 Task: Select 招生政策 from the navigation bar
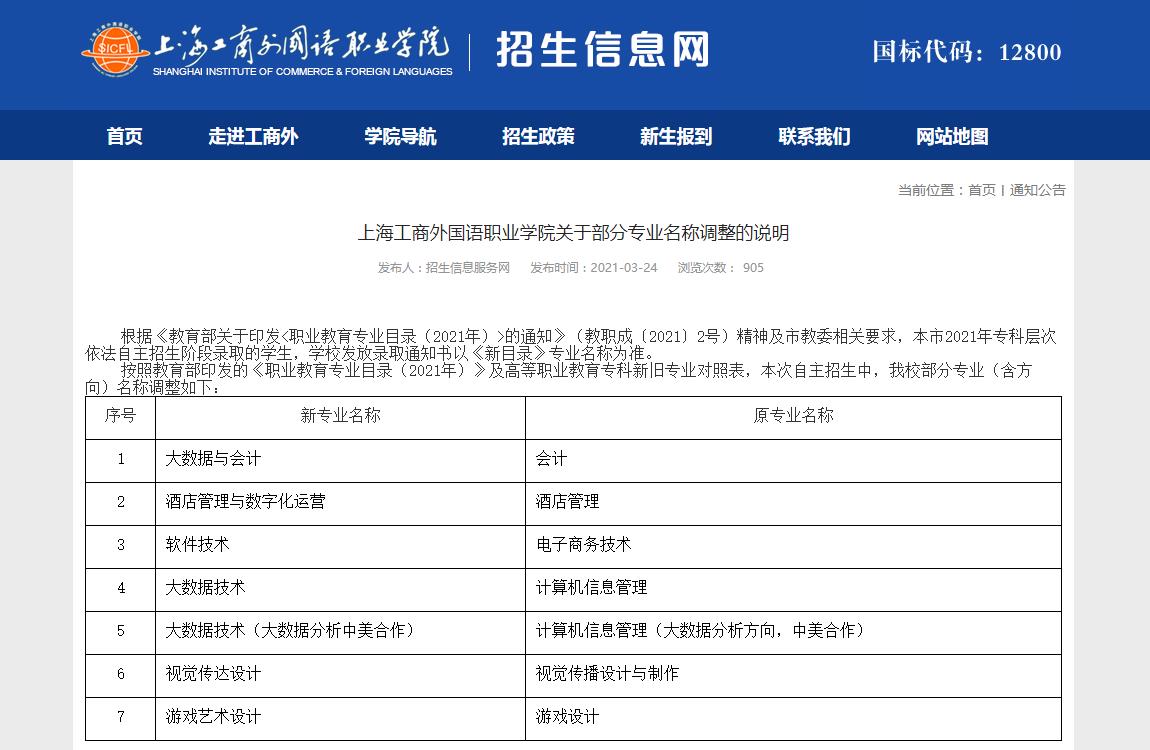[x=538, y=136]
